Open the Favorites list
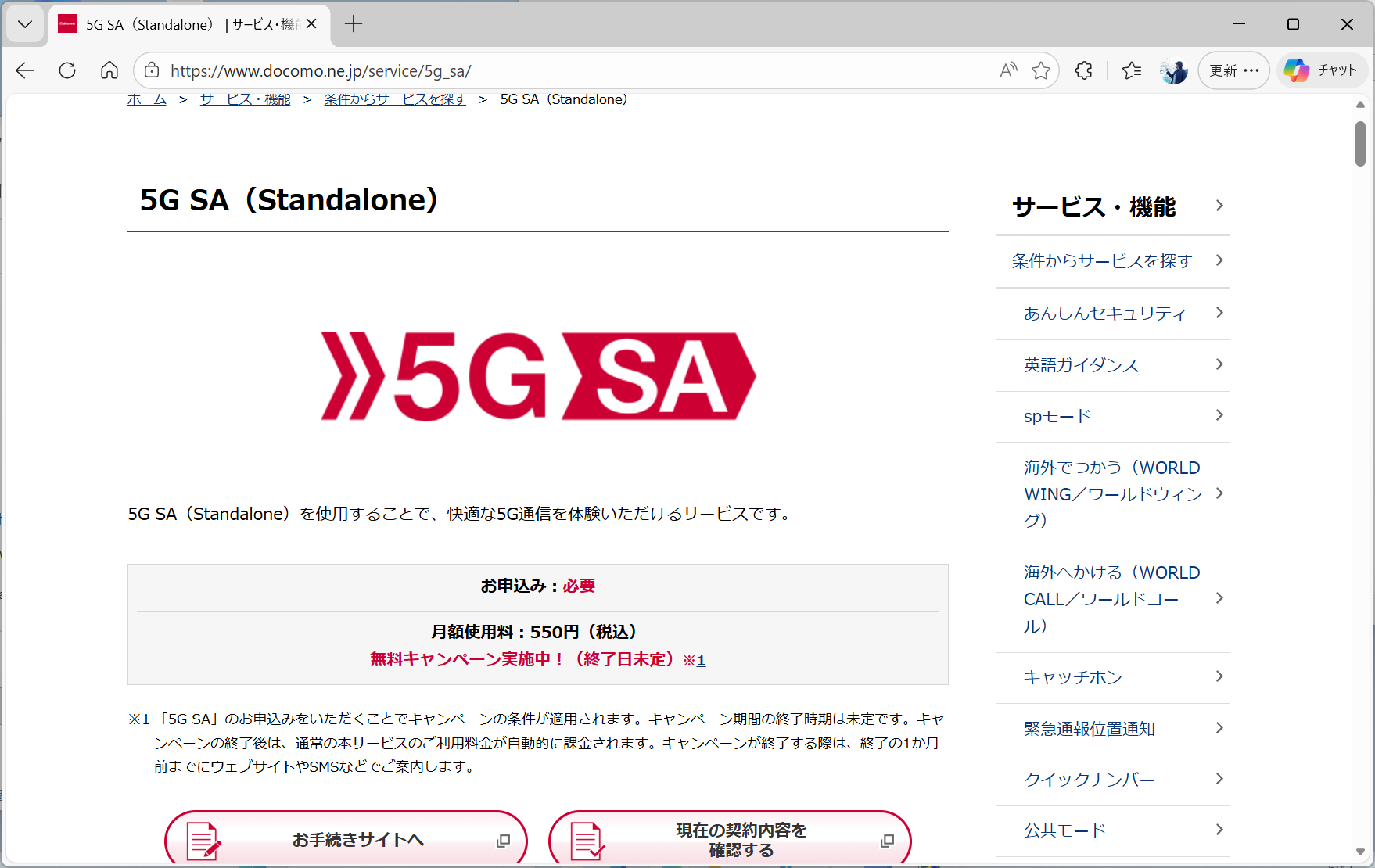The width and height of the screenshot is (1375, 868). (1132, 70)
